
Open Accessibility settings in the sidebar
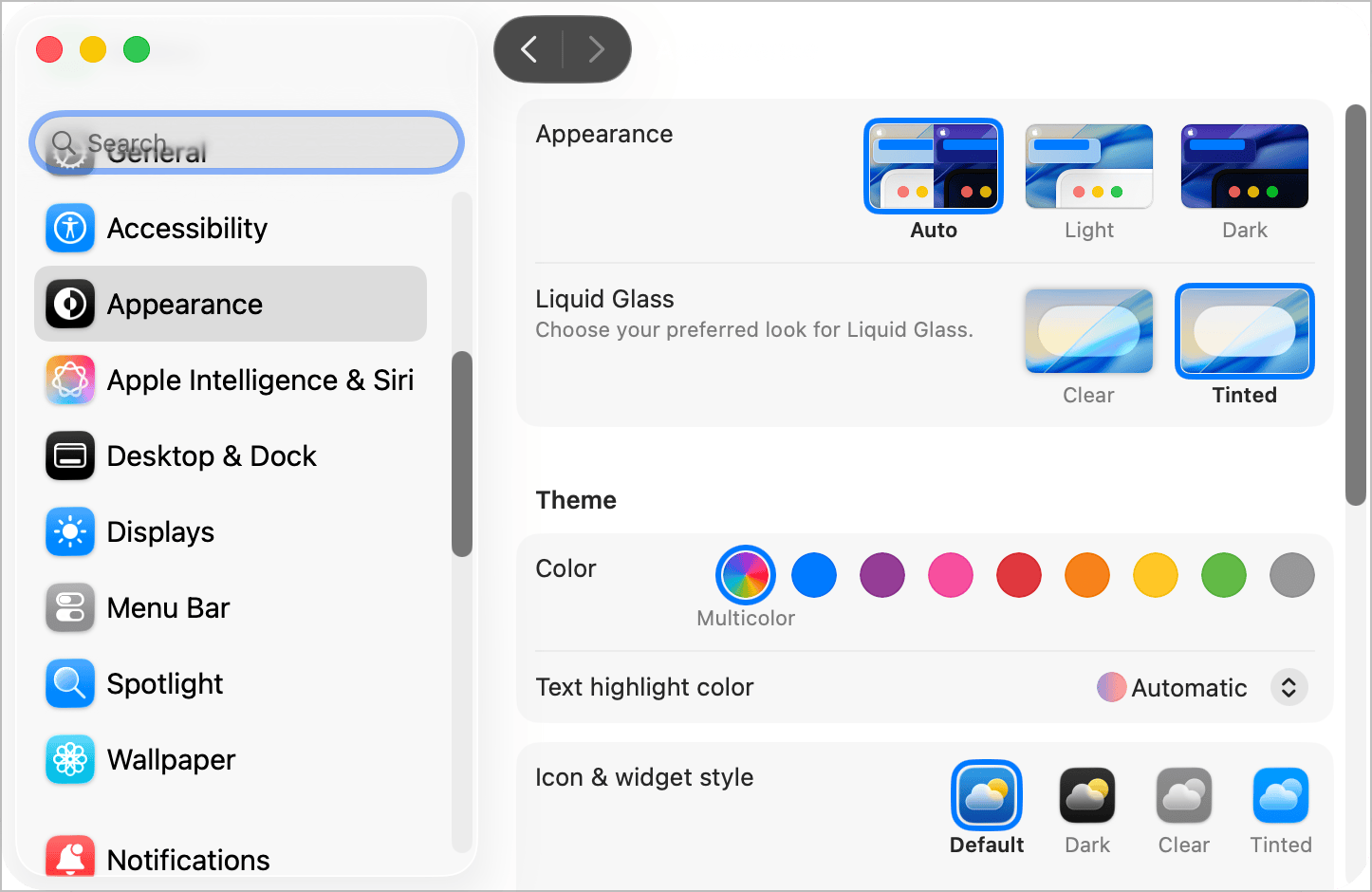tap(187, 228)
